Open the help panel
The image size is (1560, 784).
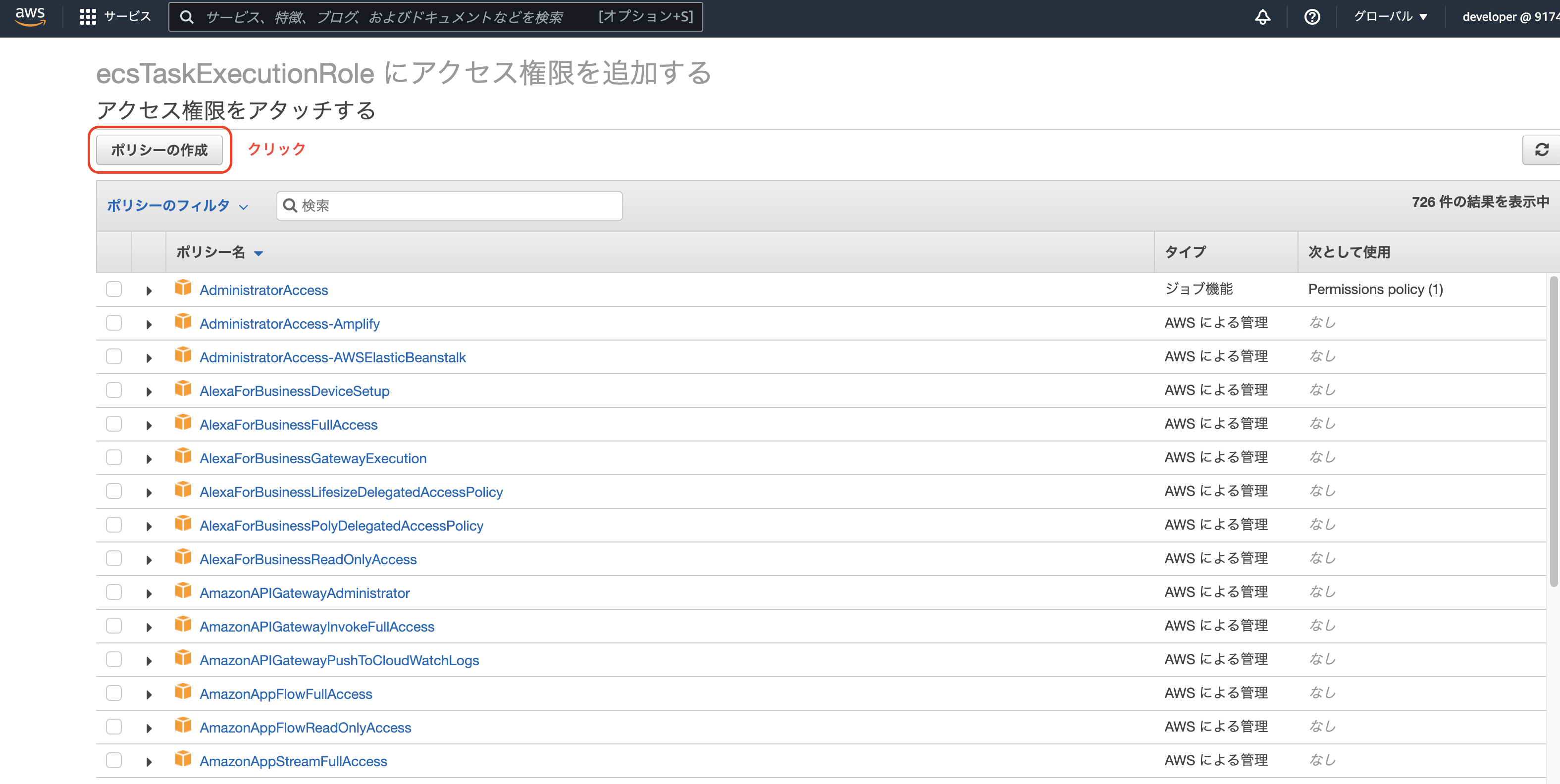click(1311, 16)
